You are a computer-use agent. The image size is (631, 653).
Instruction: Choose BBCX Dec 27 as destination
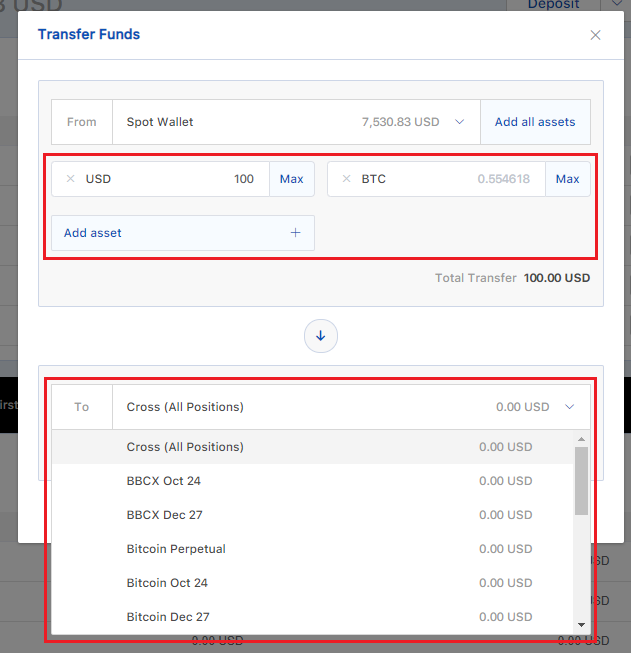point(164,515)
